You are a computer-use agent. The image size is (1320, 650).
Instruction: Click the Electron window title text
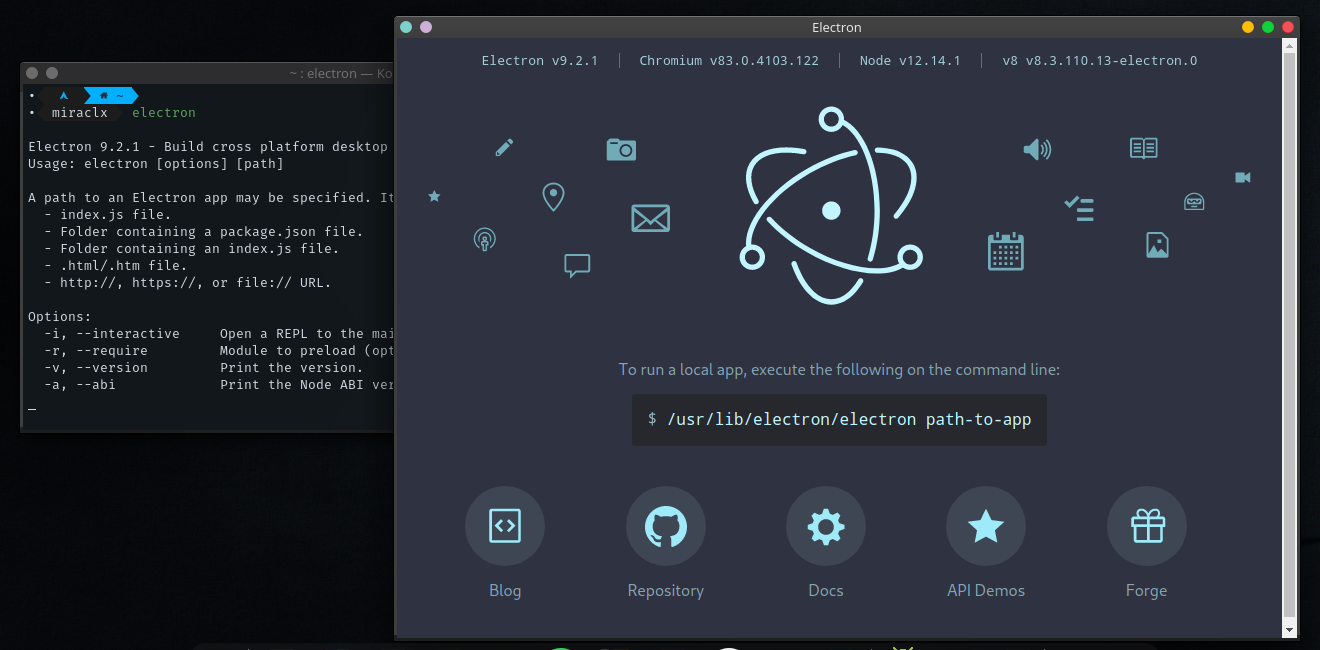coord(837,27)
